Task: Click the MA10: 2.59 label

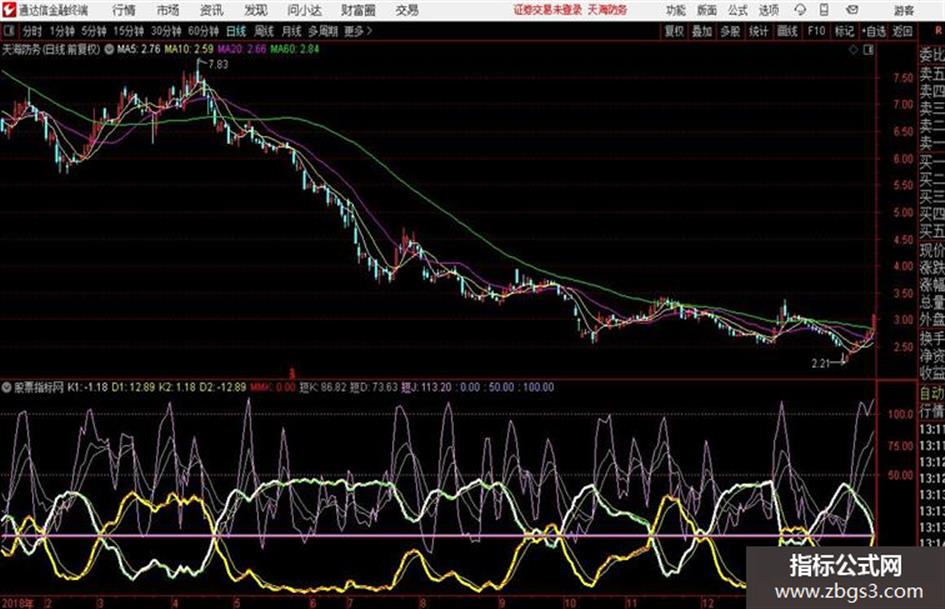Action: pyautogui.click(x=189, y=49)
